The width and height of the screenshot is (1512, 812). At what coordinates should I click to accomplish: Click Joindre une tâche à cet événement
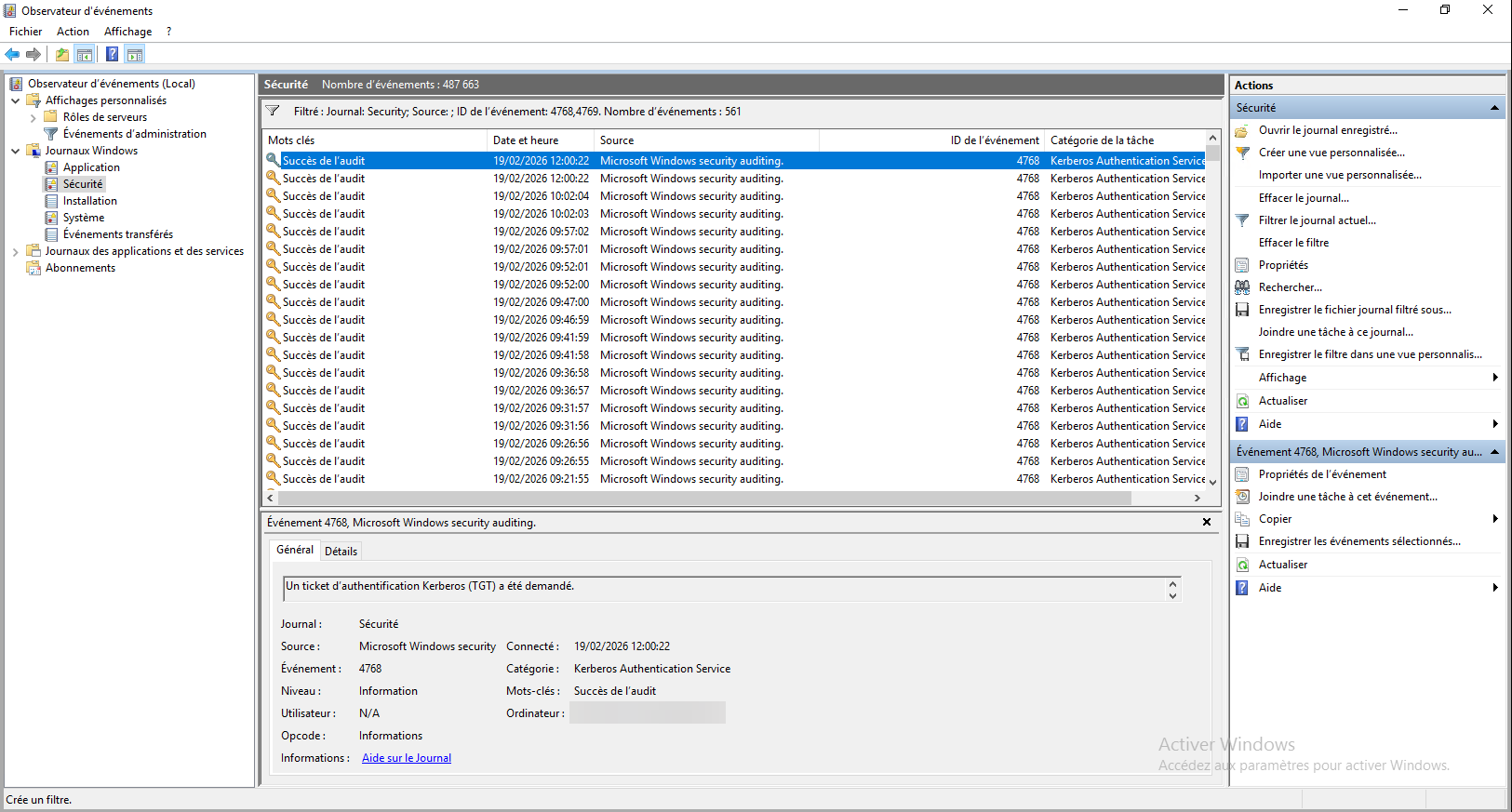click(x=1348, y=497)
